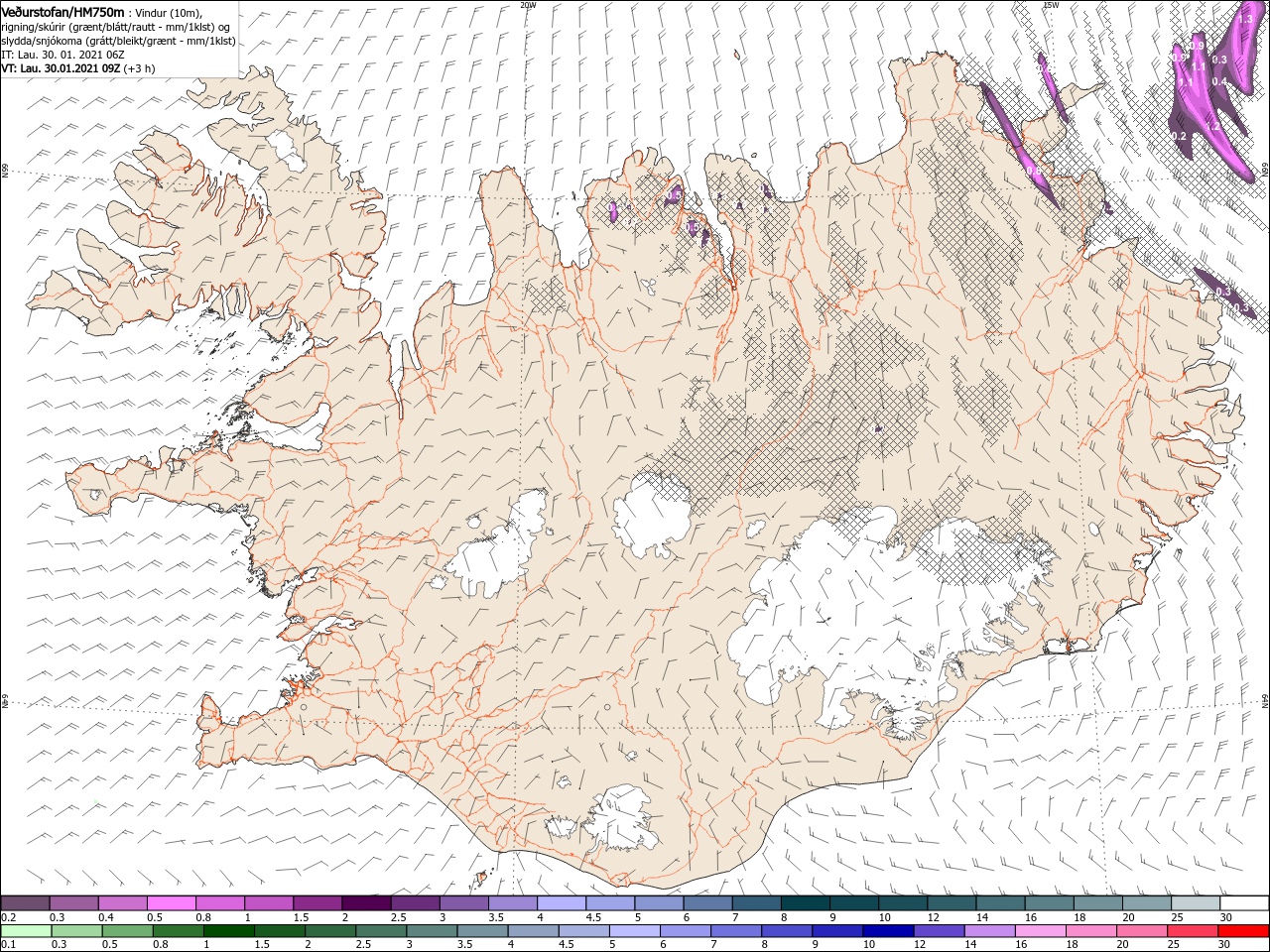The image size is (1270, 952).
Task: Select the white 30 swatch in upper legend row
Action: (x=1242, y=902)
